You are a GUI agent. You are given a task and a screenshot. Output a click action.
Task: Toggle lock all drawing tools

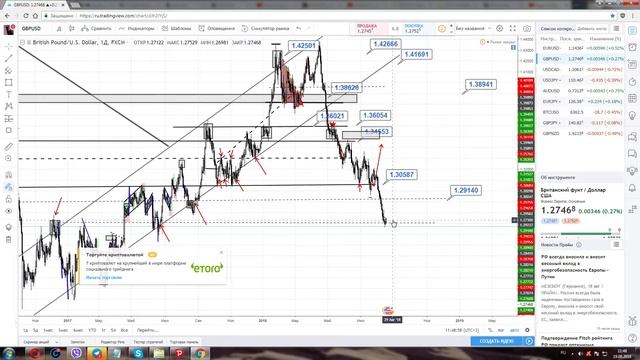point(9,199)
